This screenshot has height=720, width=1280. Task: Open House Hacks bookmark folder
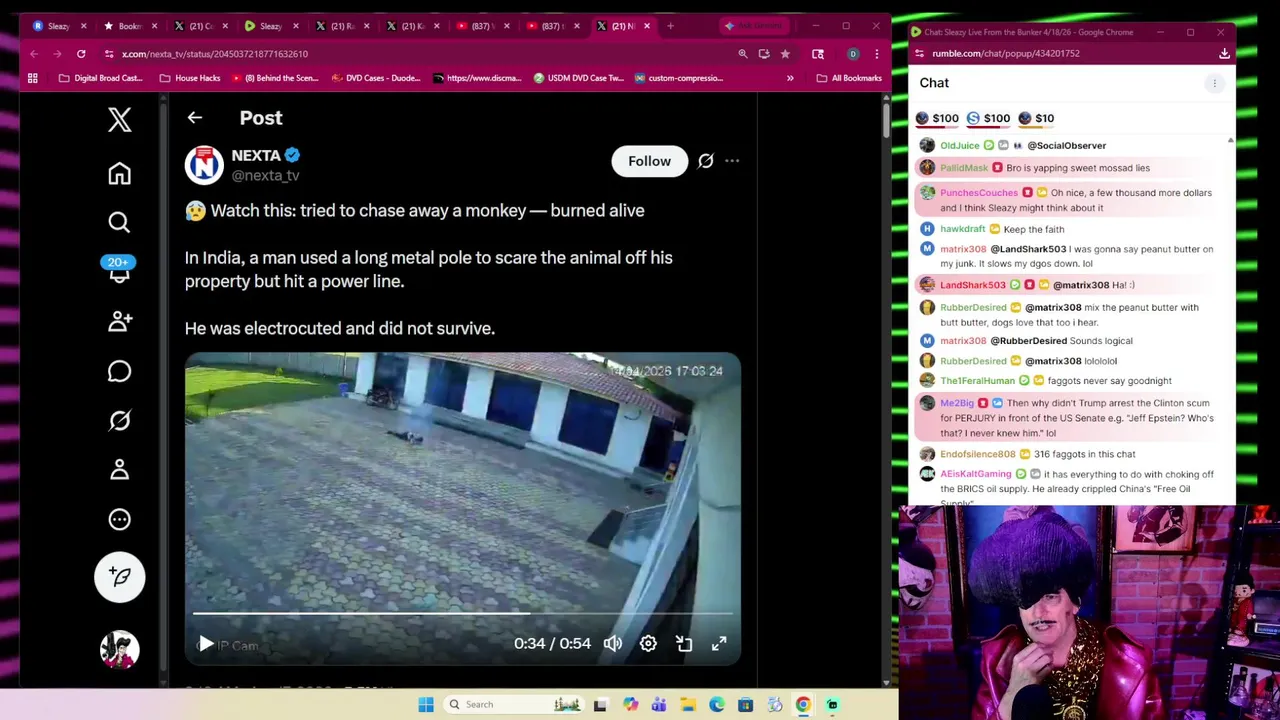(x=190, y=78)
